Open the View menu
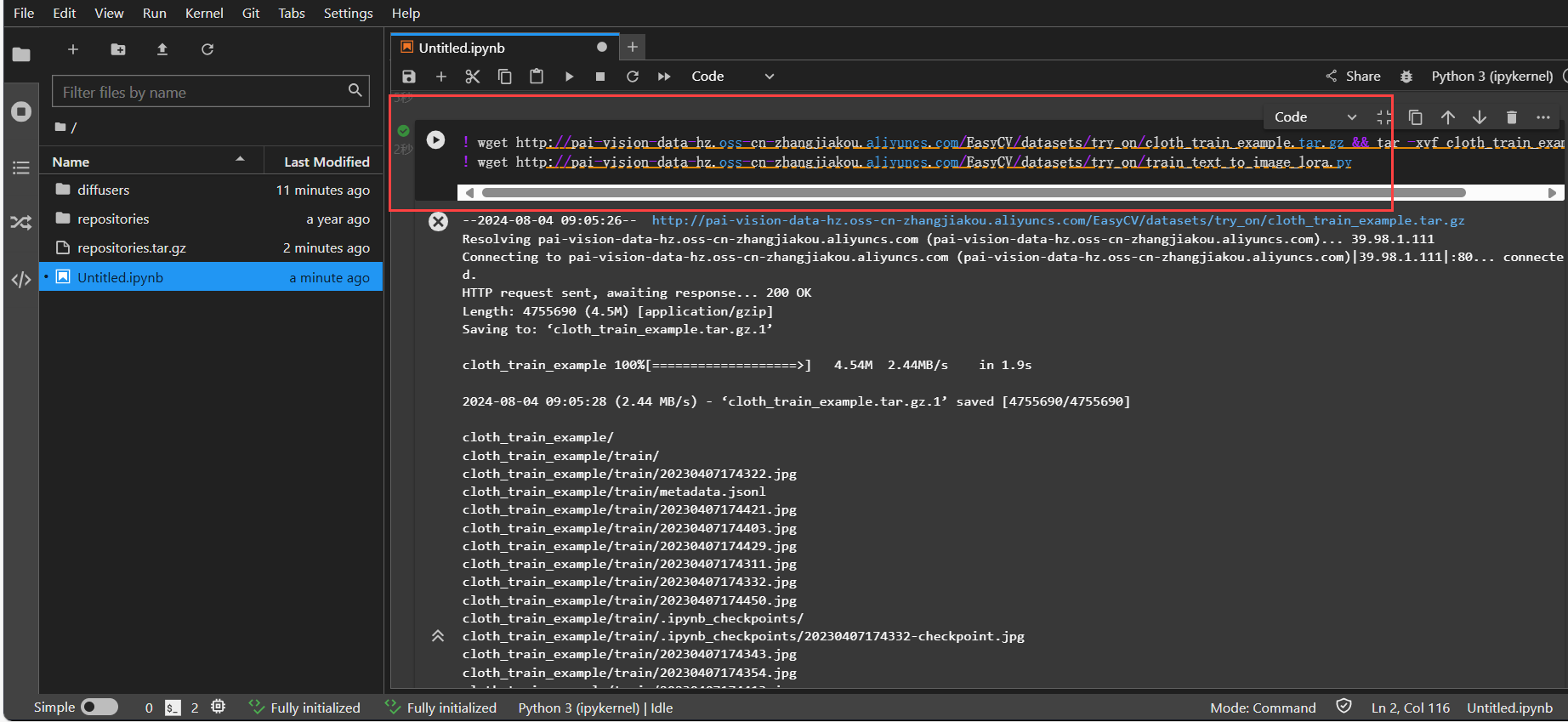The width and height of the screenshot is (1568, 722). pos(109,13)
